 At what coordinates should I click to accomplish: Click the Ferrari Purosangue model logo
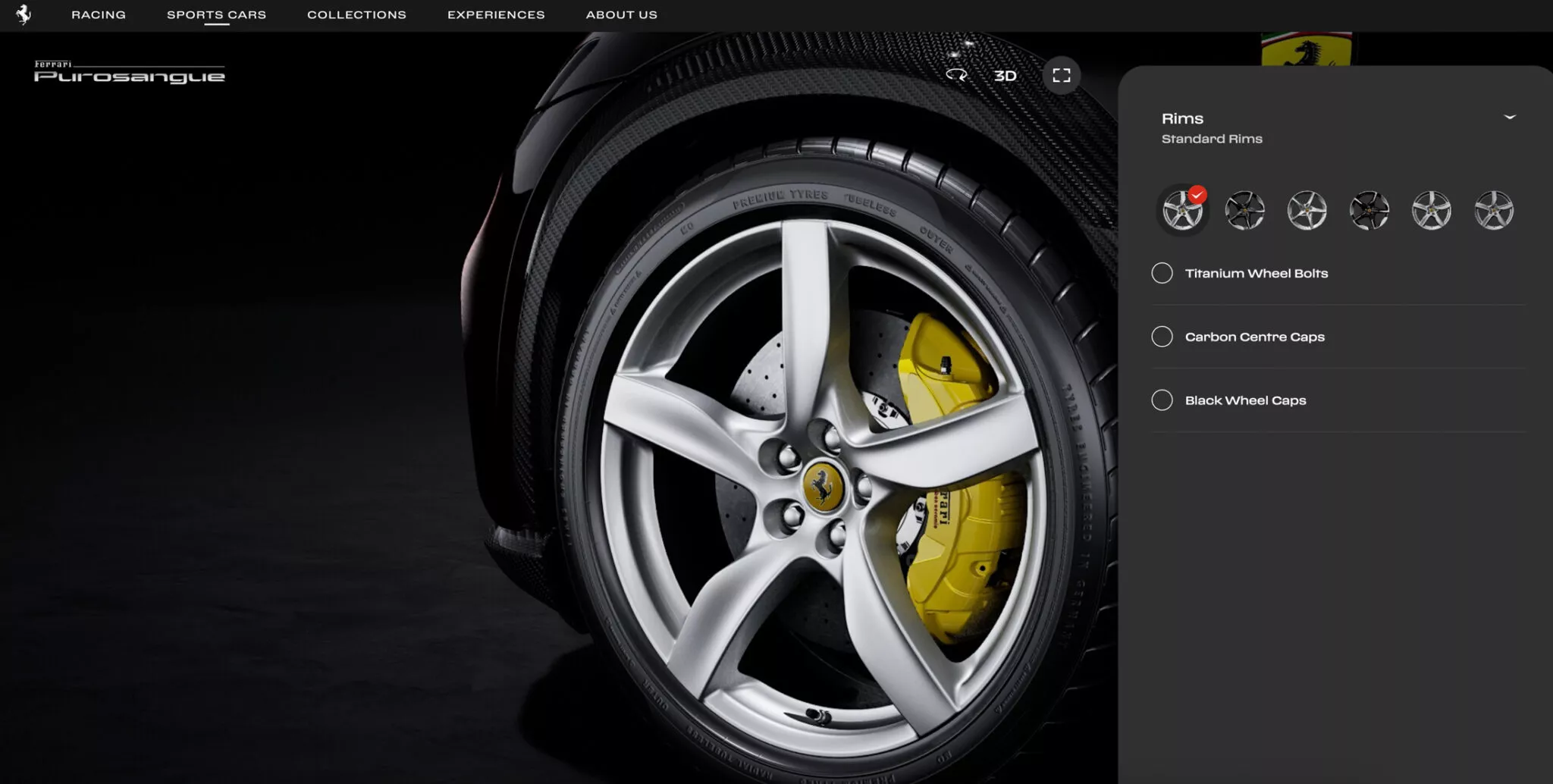pos(129,73)
